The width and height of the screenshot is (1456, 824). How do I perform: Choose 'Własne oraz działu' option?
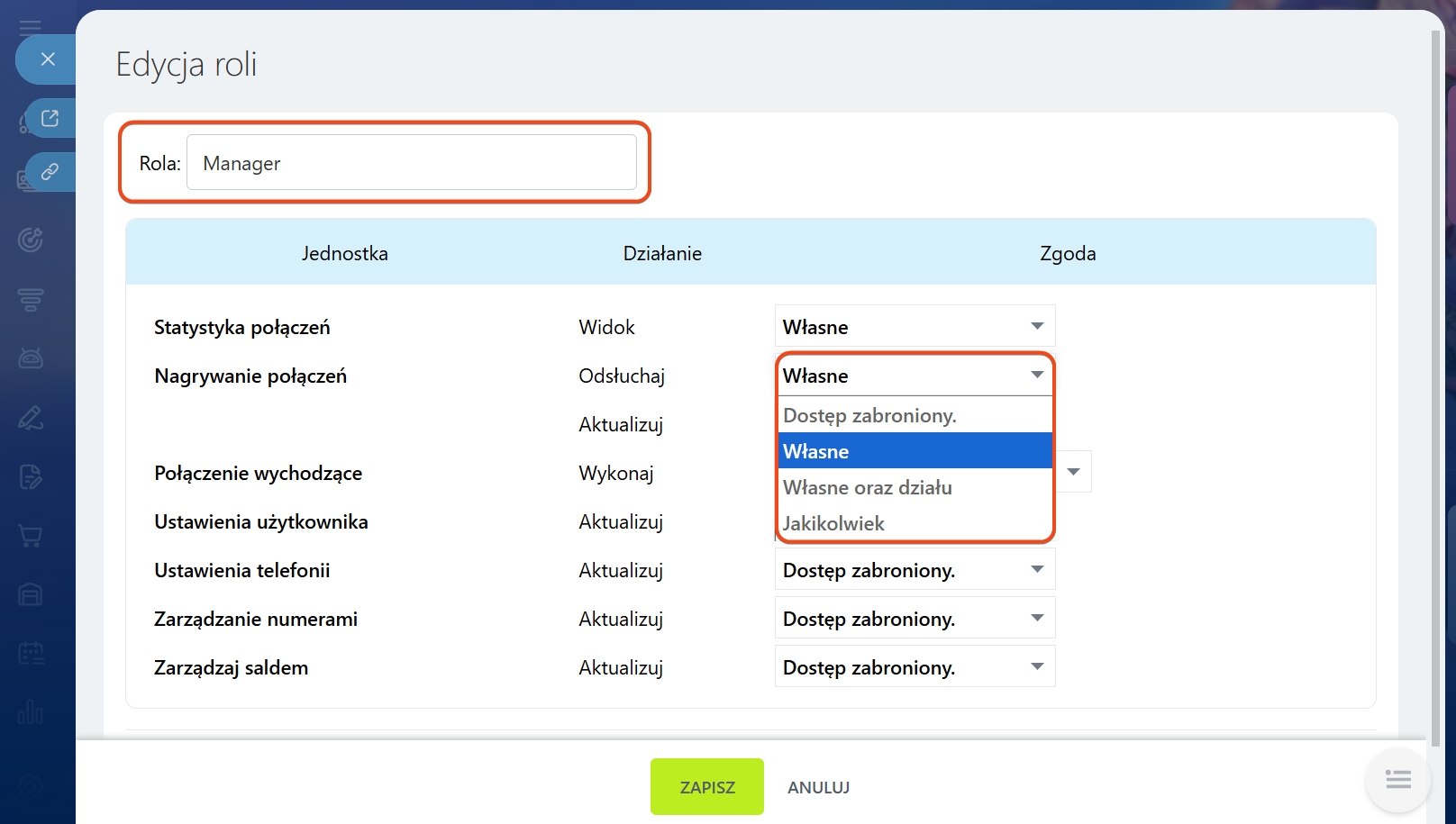pyautogui.click(x=914, y=487)
